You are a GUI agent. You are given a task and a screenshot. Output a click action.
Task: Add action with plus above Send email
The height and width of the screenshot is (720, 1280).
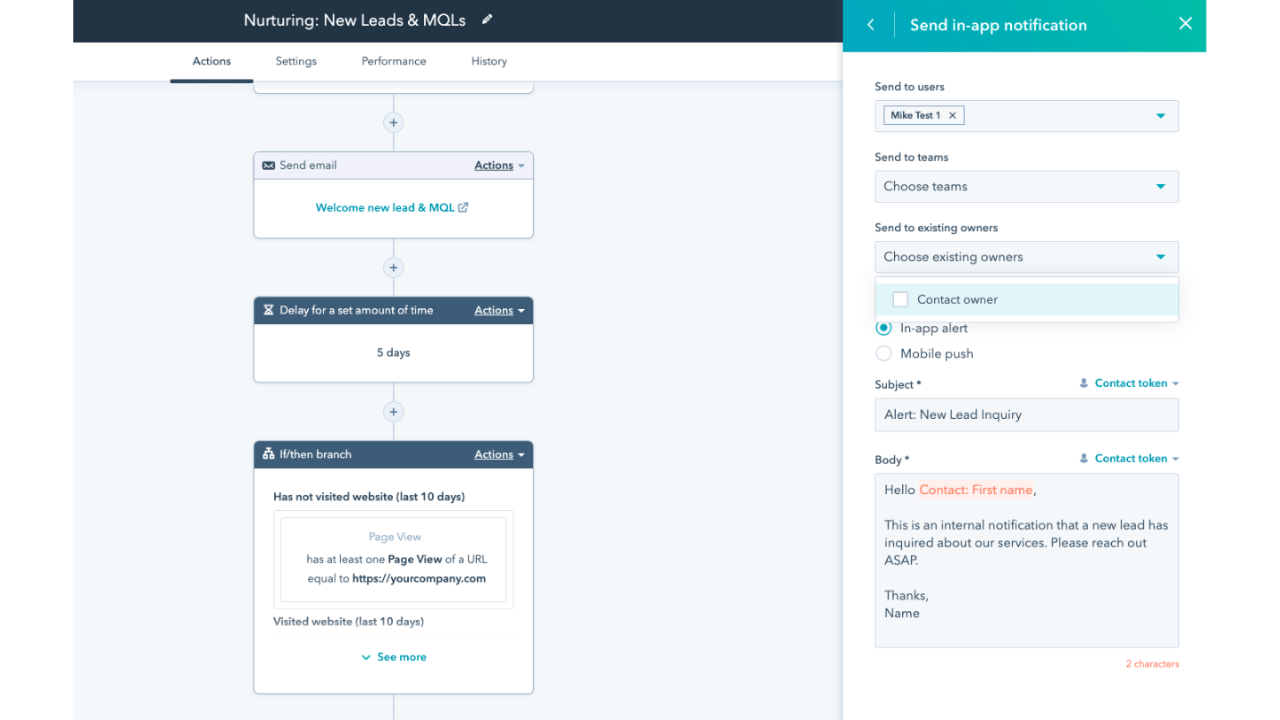393,123
